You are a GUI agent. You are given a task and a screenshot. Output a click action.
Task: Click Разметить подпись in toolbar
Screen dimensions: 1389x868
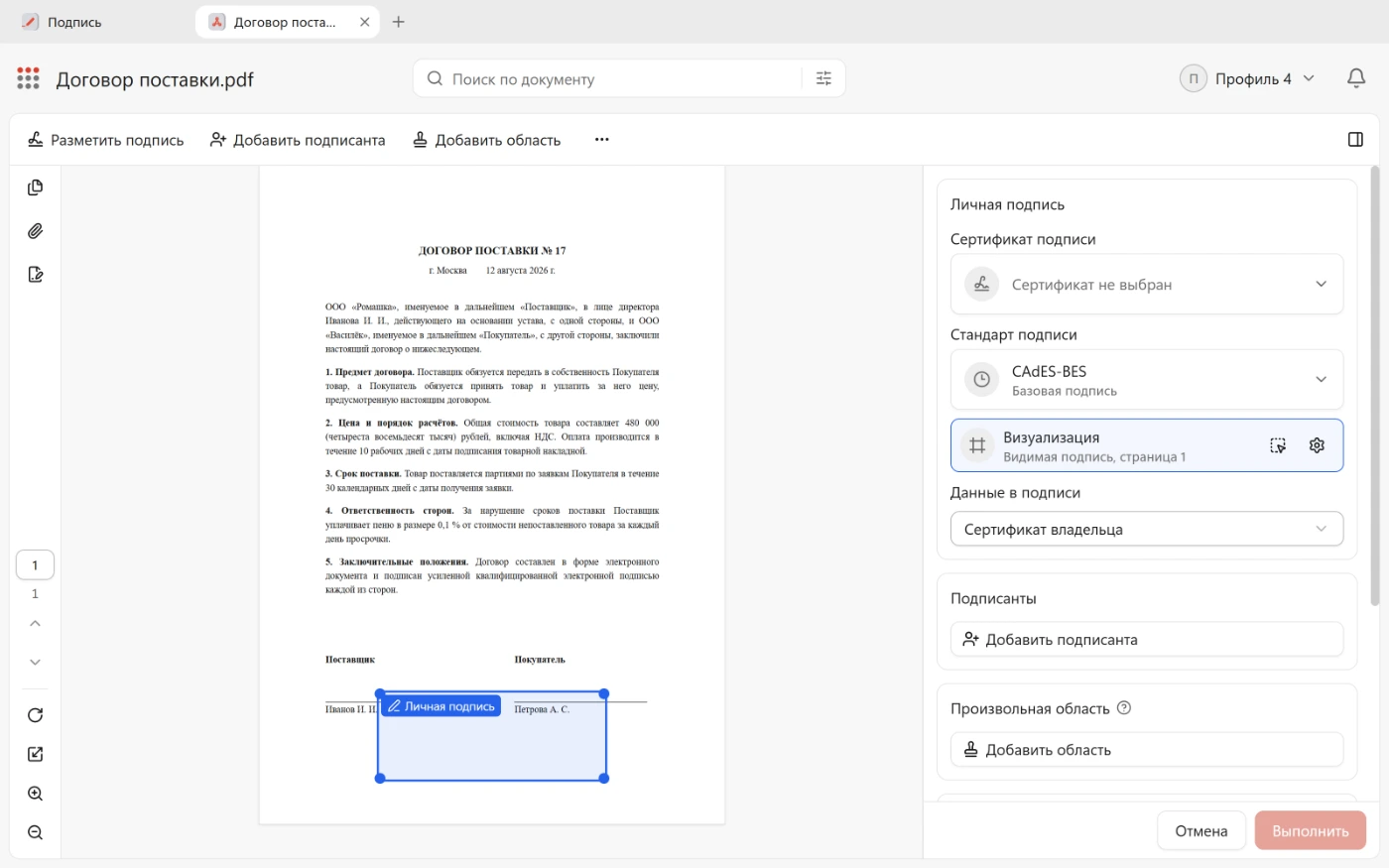[105, 140]
